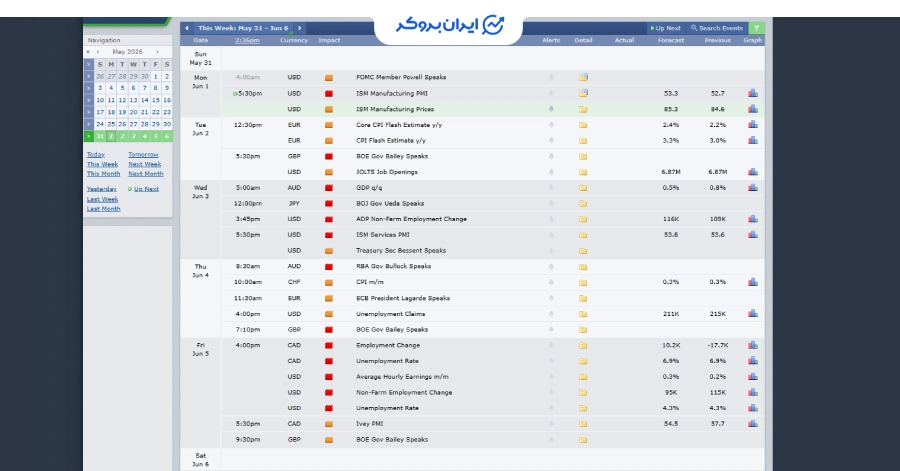Open detail folder for ISM Manufacturing PMI
900x471 pixels.
[583, 93]
